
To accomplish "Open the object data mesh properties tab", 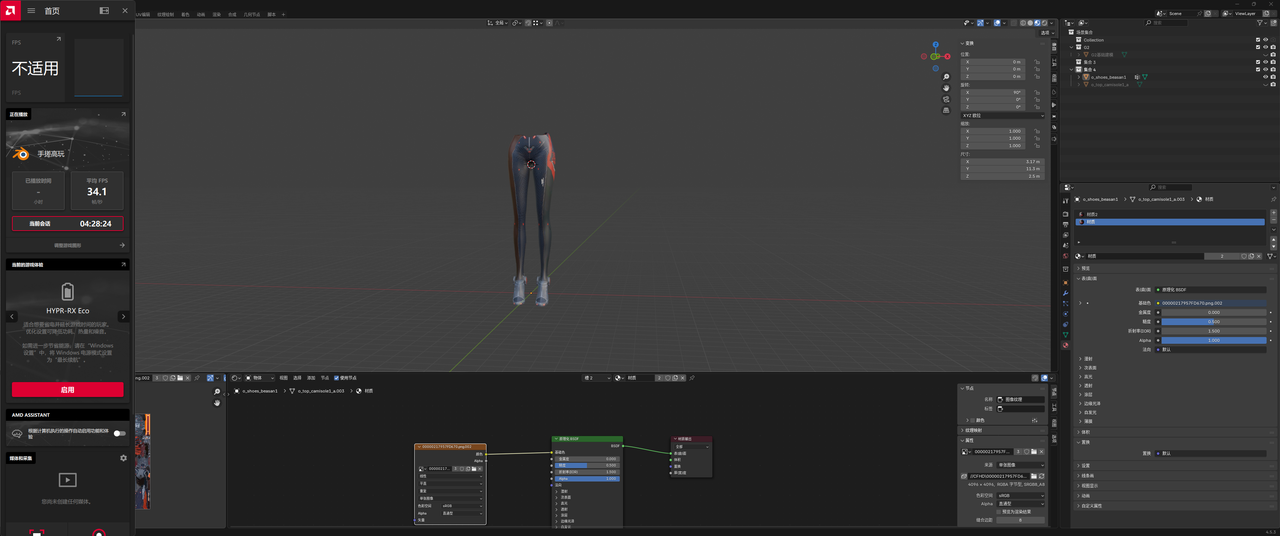I will pyautogui.click(x=1066, y=334).
